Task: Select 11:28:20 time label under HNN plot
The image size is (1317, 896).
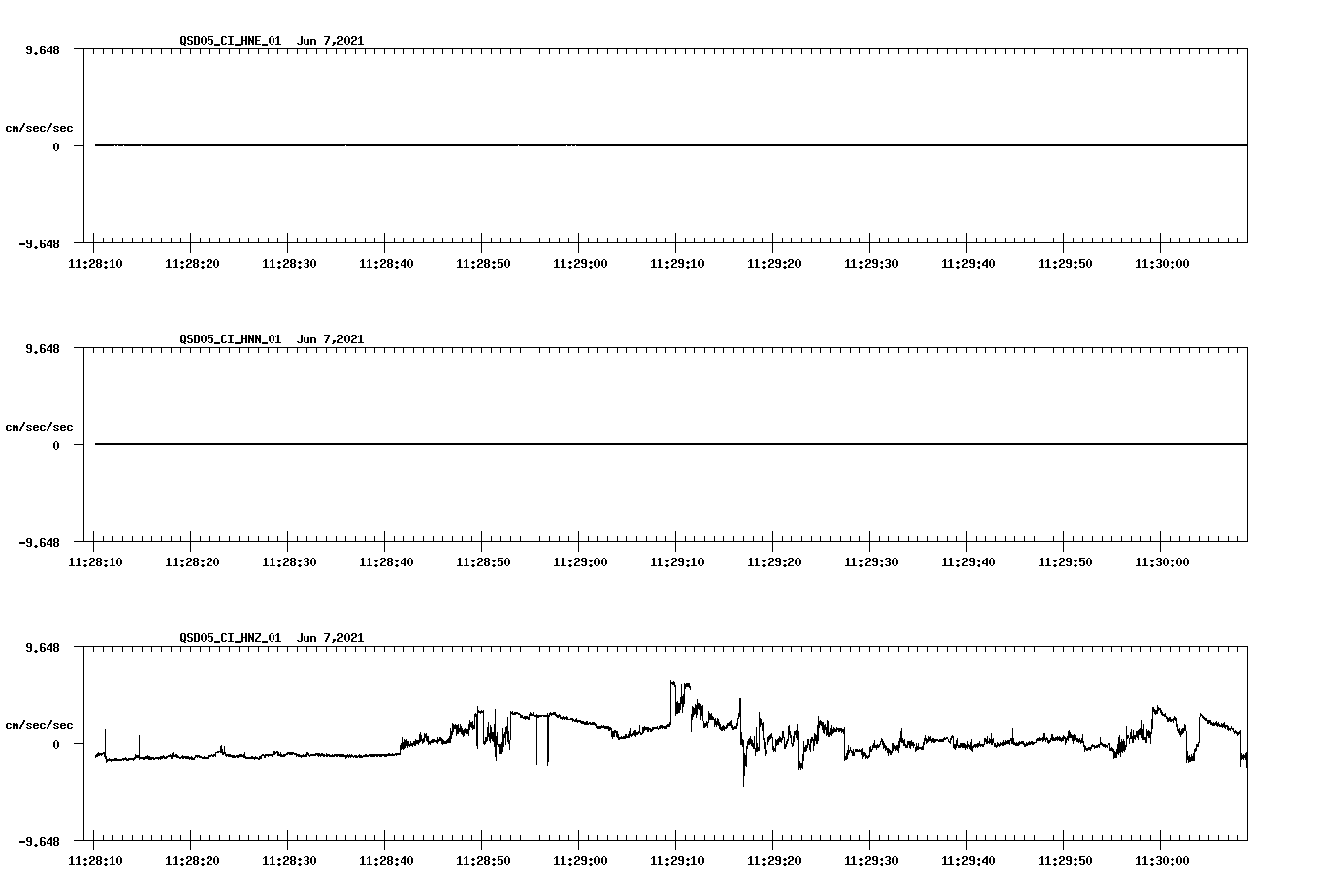Action: click(x=192, y=562)
